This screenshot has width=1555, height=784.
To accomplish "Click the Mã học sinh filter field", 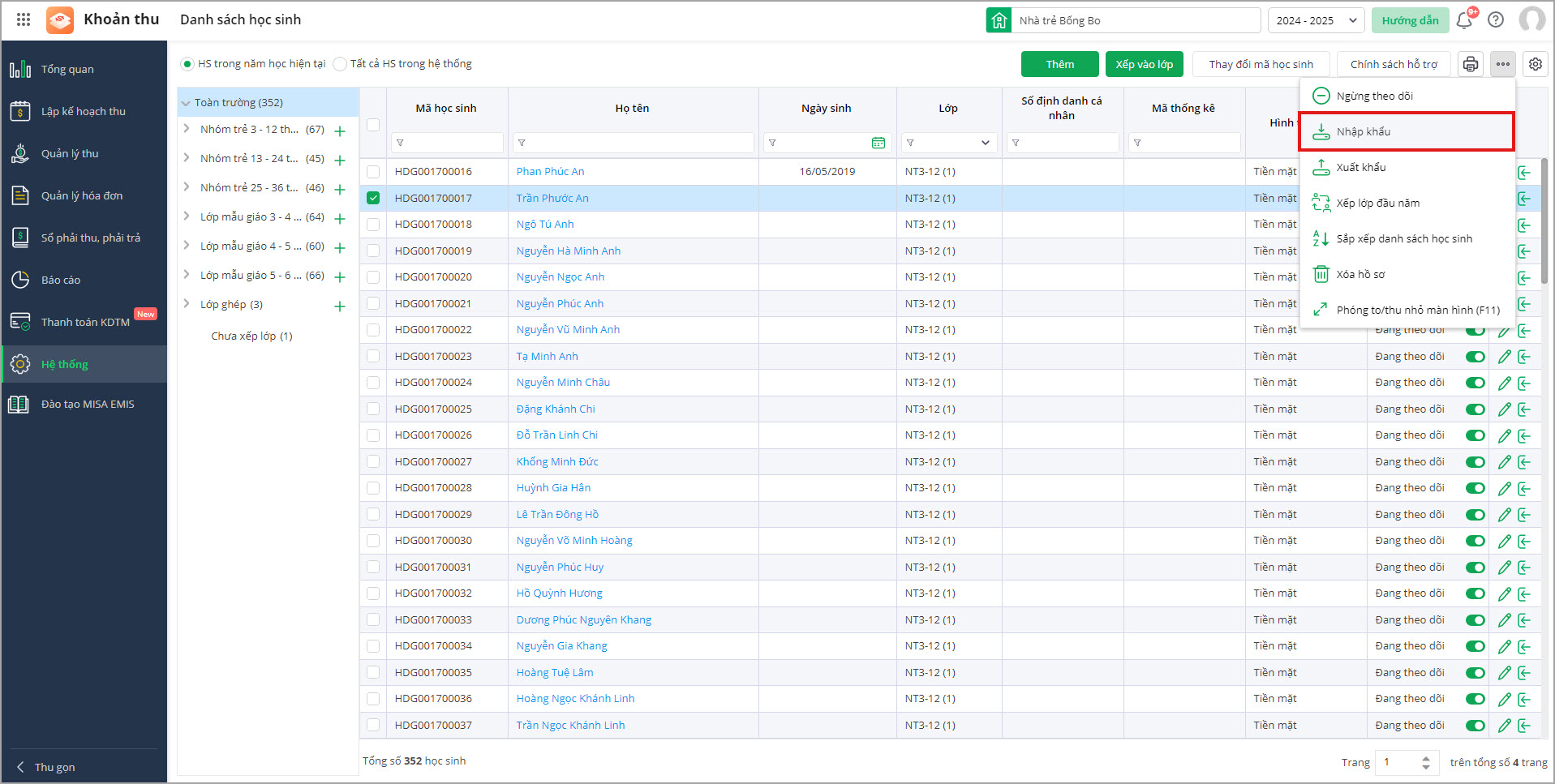I will point(447,143).
